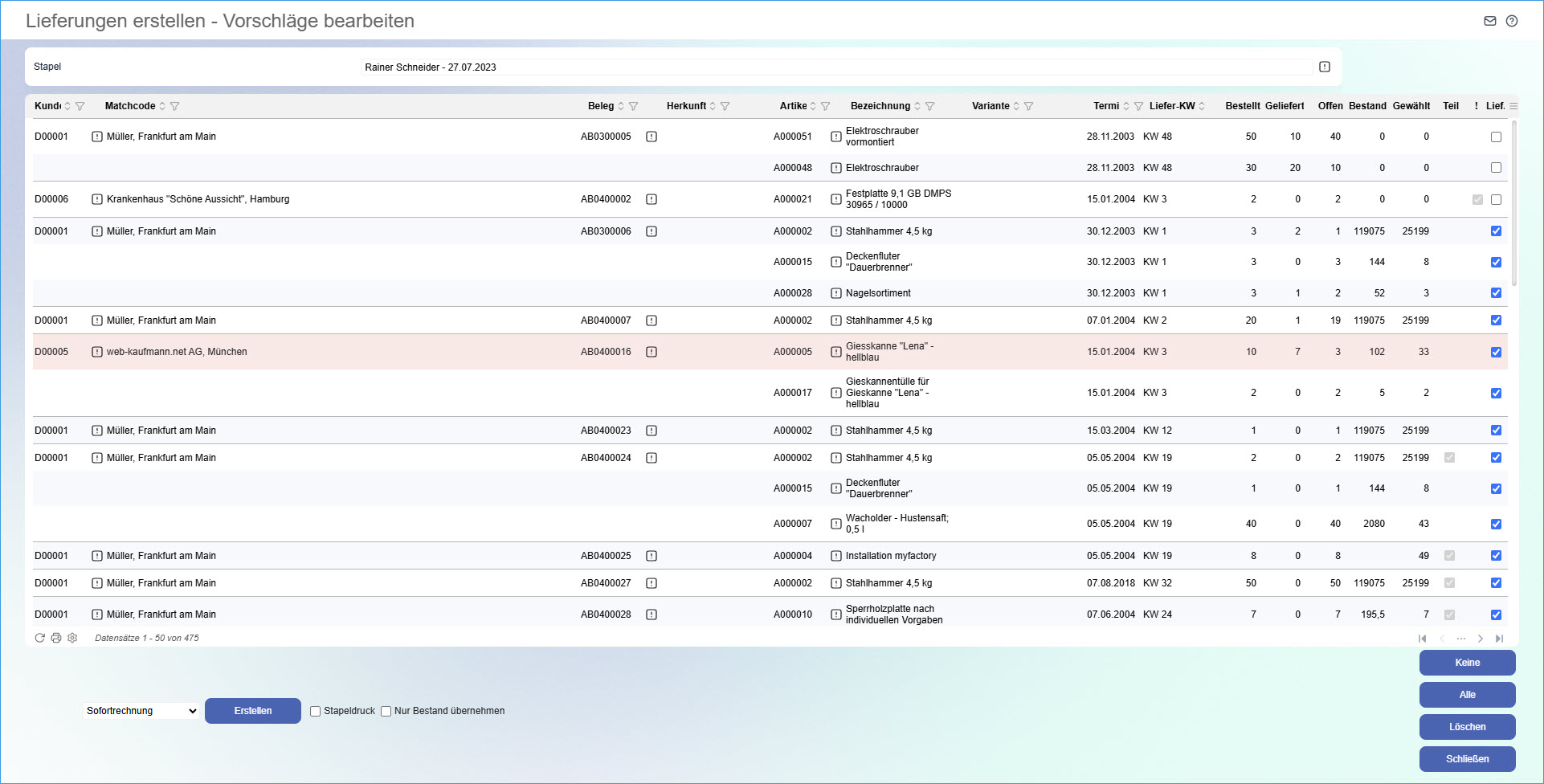
Task: Click the Offen column header
Action: point(1330,106)
